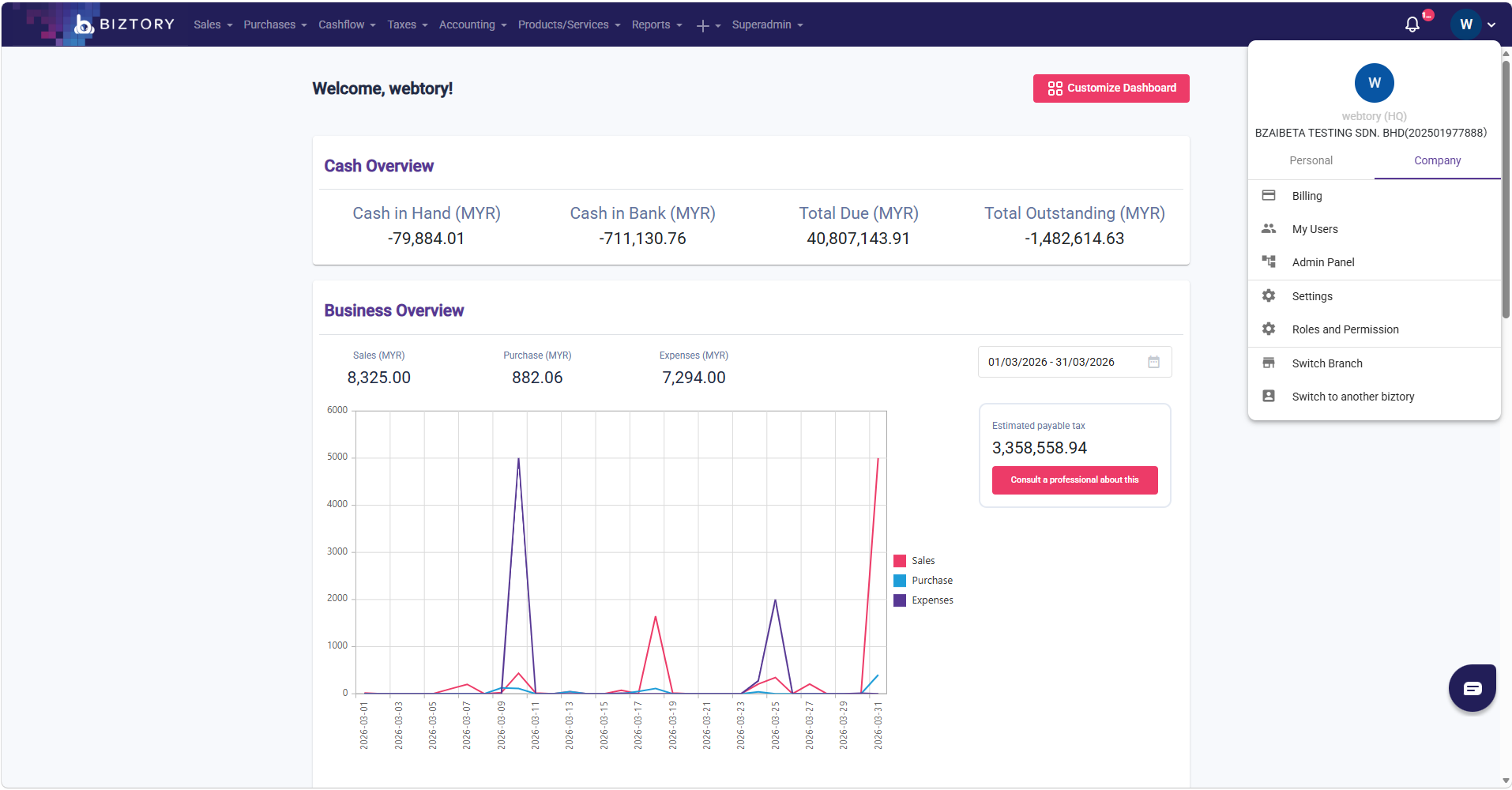Open the plus quick-add dropdown

pos(709,25)
